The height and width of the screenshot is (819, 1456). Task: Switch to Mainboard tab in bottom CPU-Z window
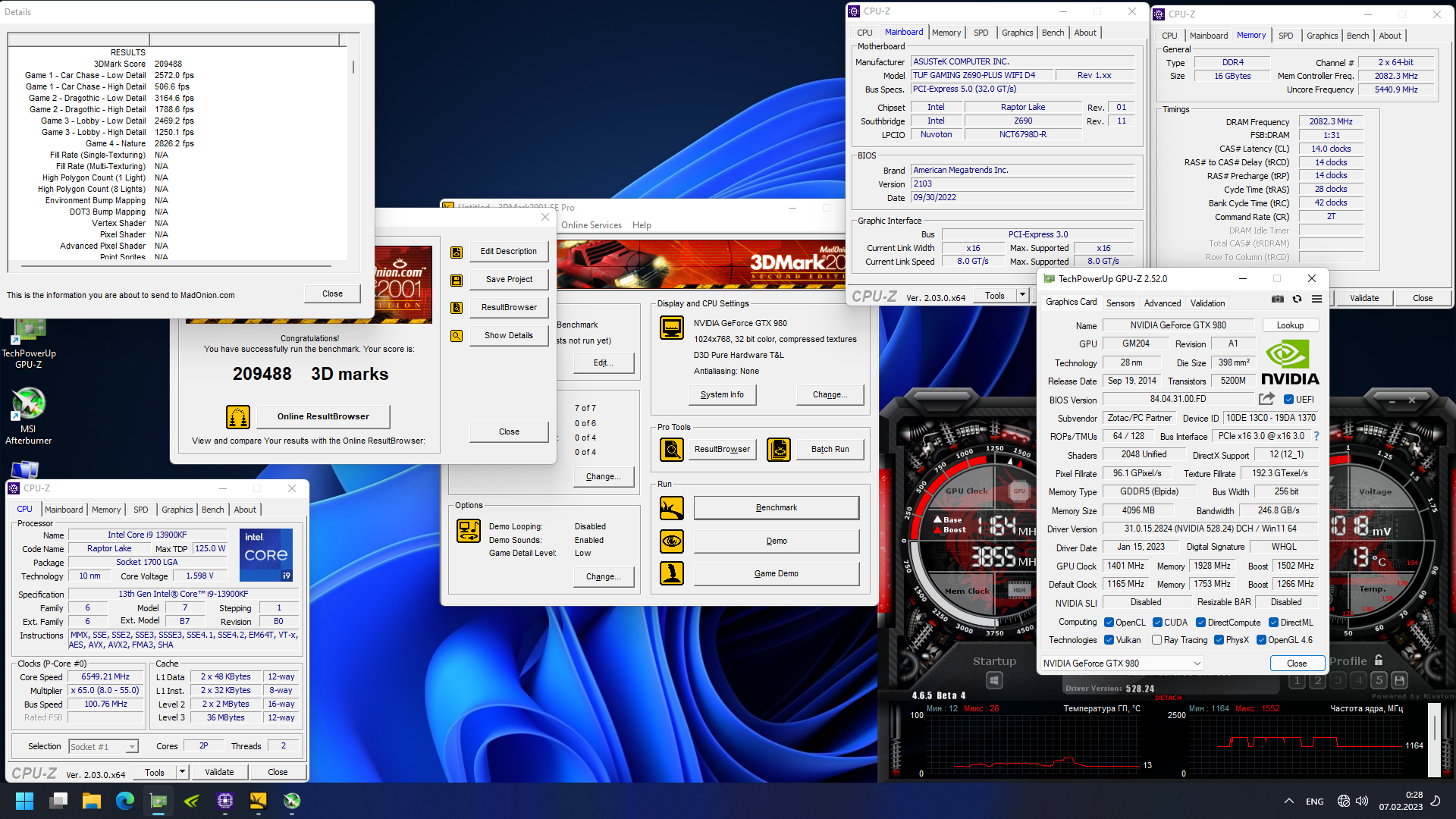[64, 510]
